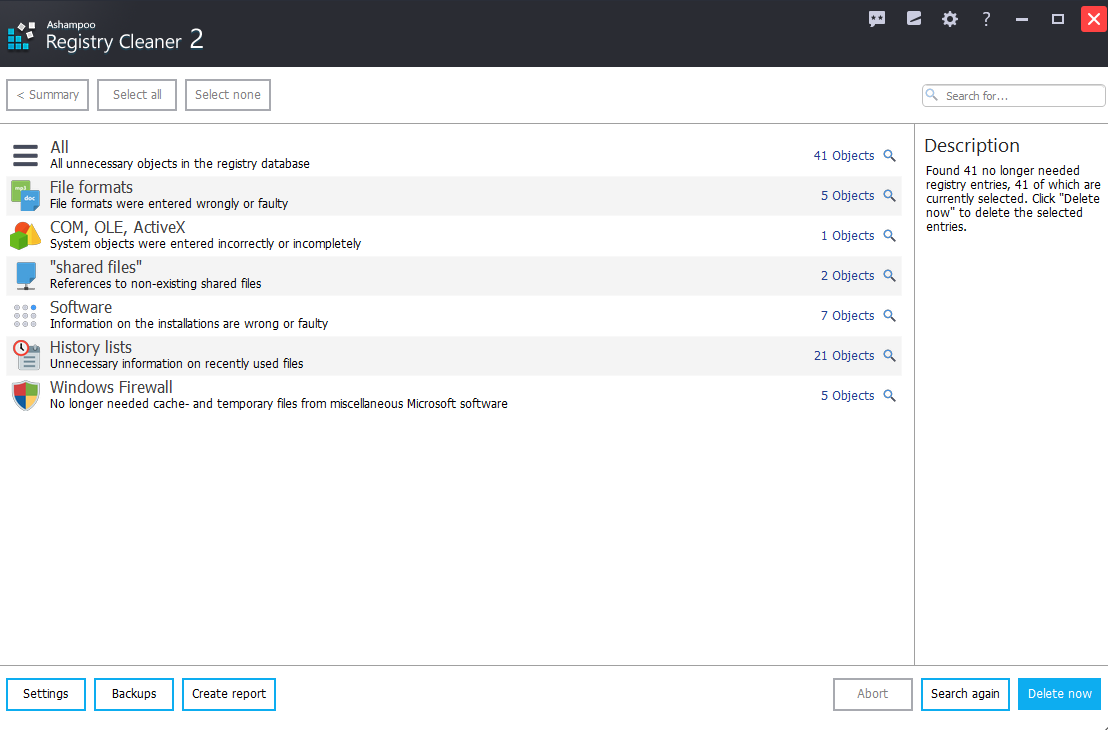Click magnifier icon for File formats row

889,196
